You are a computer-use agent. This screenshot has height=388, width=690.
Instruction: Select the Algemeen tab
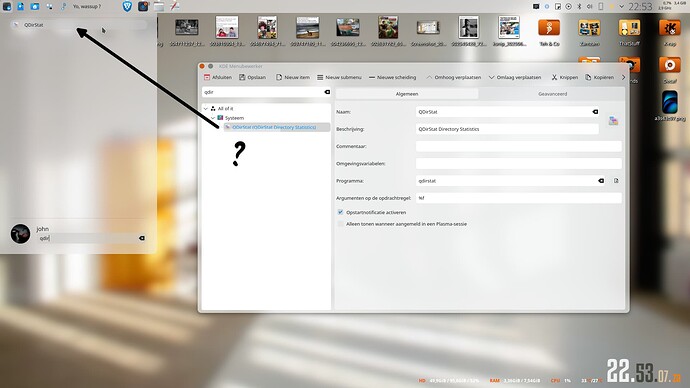click(x=407, y=94)
